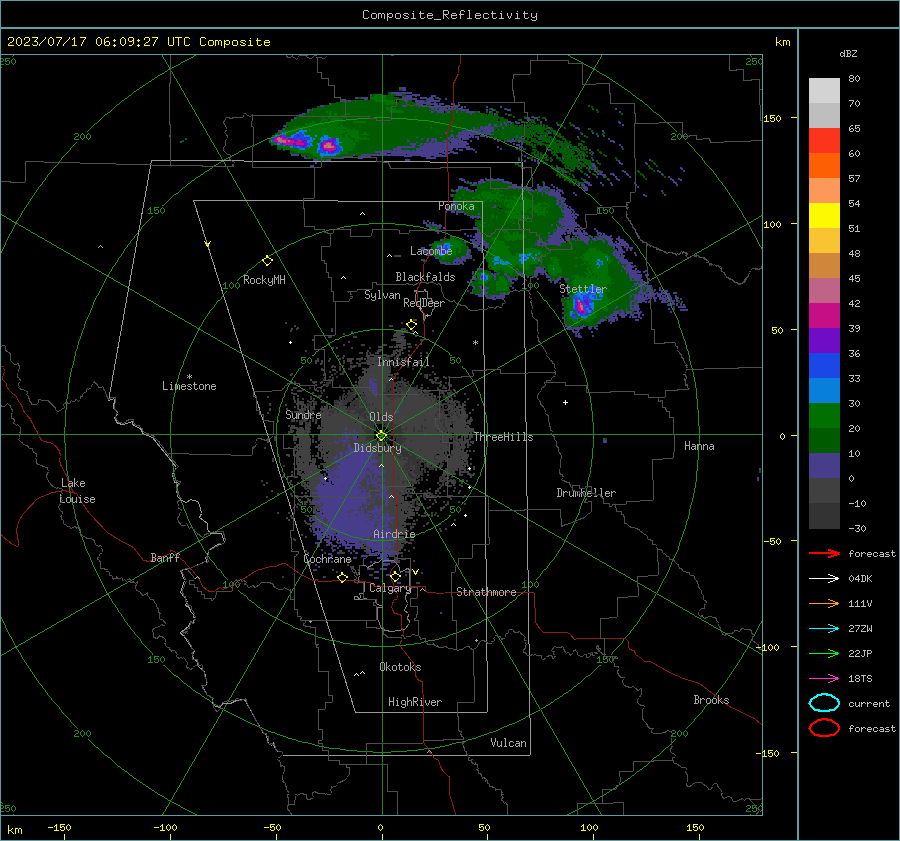The image size is (900, 841).
Task: Click the RedDeer city label
Action: pyautogui.click(x=424, y=303)
